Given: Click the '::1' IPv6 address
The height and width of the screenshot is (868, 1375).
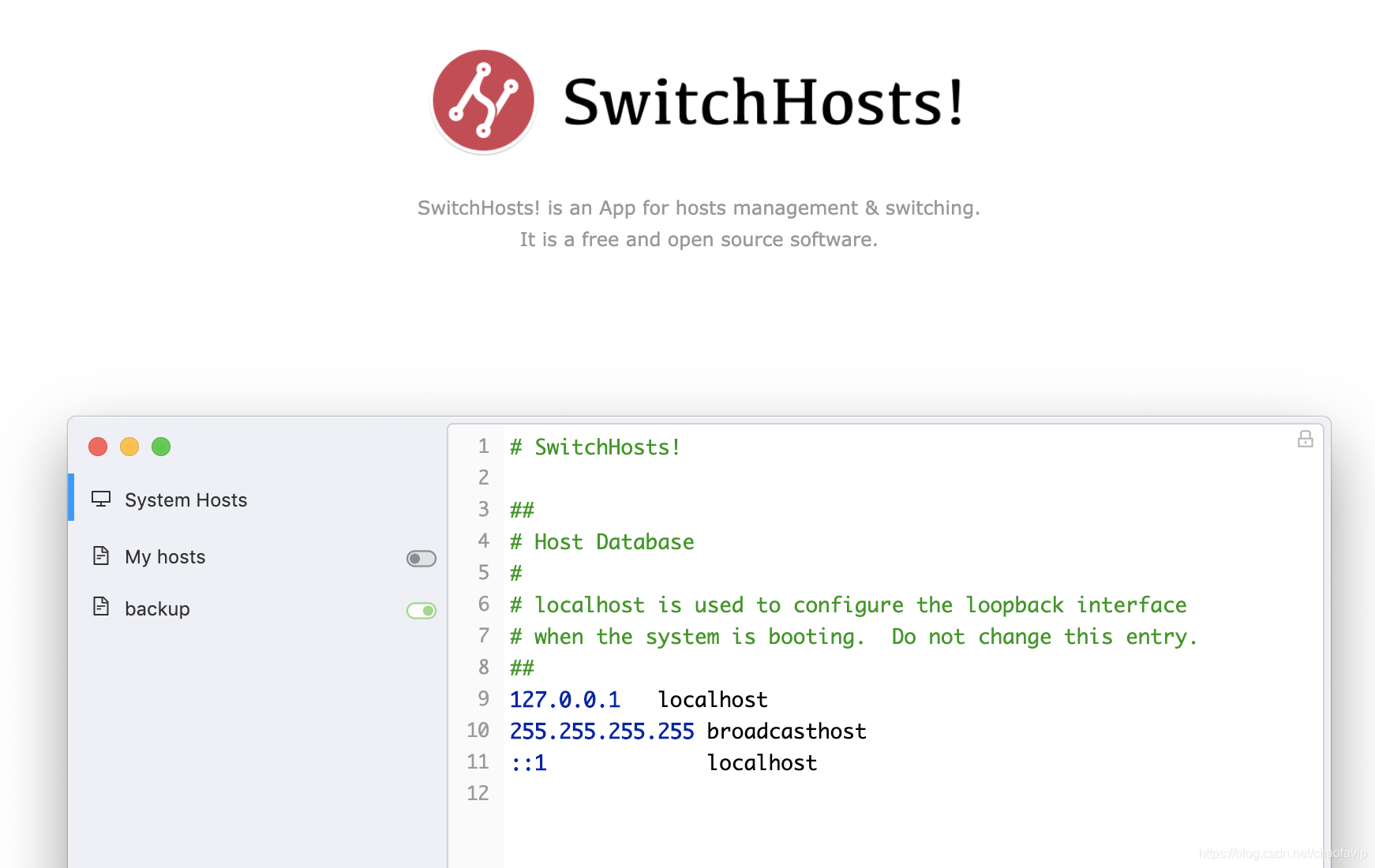Looking at the screenshot, I should [x=528, y=763].
